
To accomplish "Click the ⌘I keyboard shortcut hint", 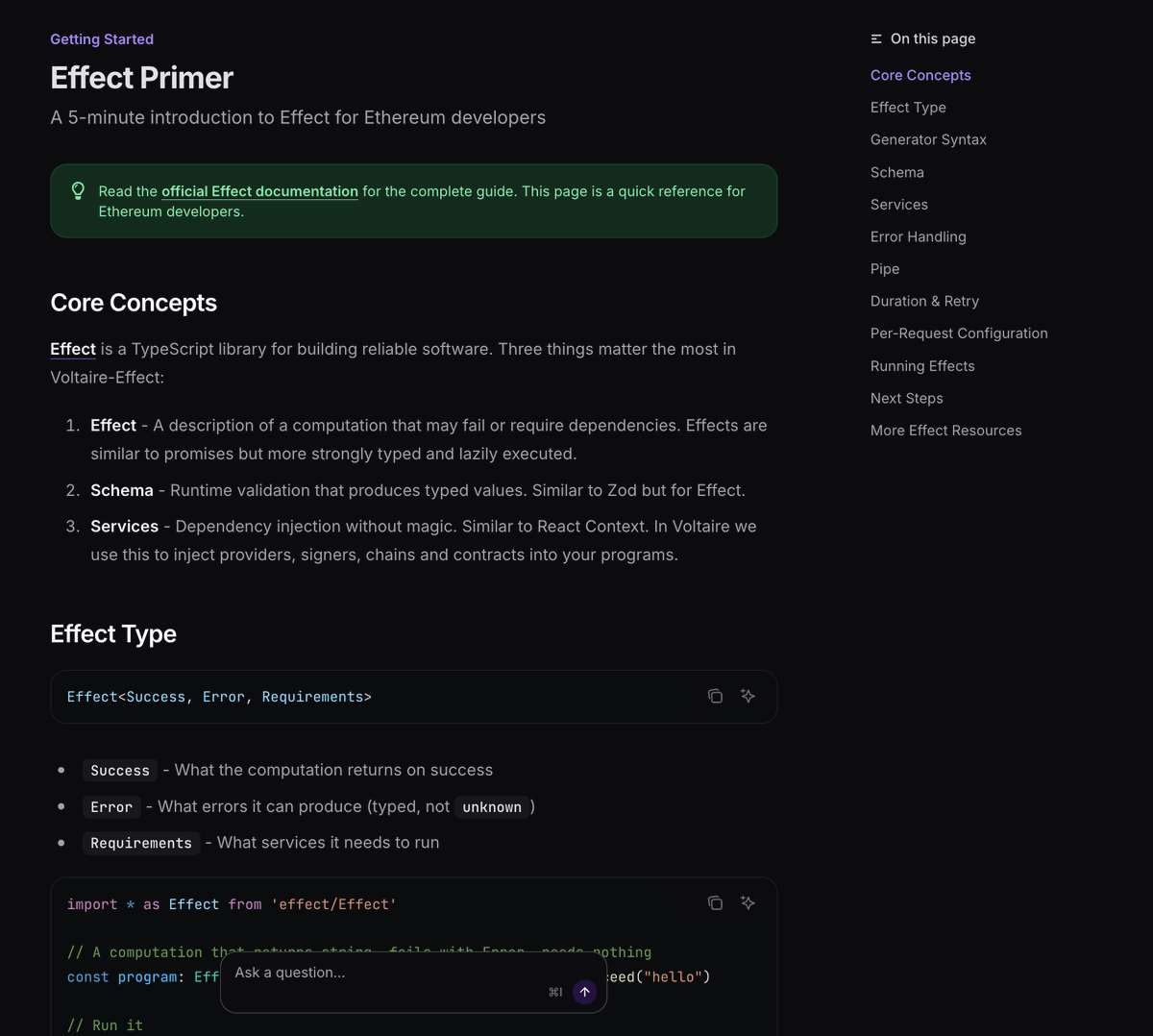I will pos(555,992).
